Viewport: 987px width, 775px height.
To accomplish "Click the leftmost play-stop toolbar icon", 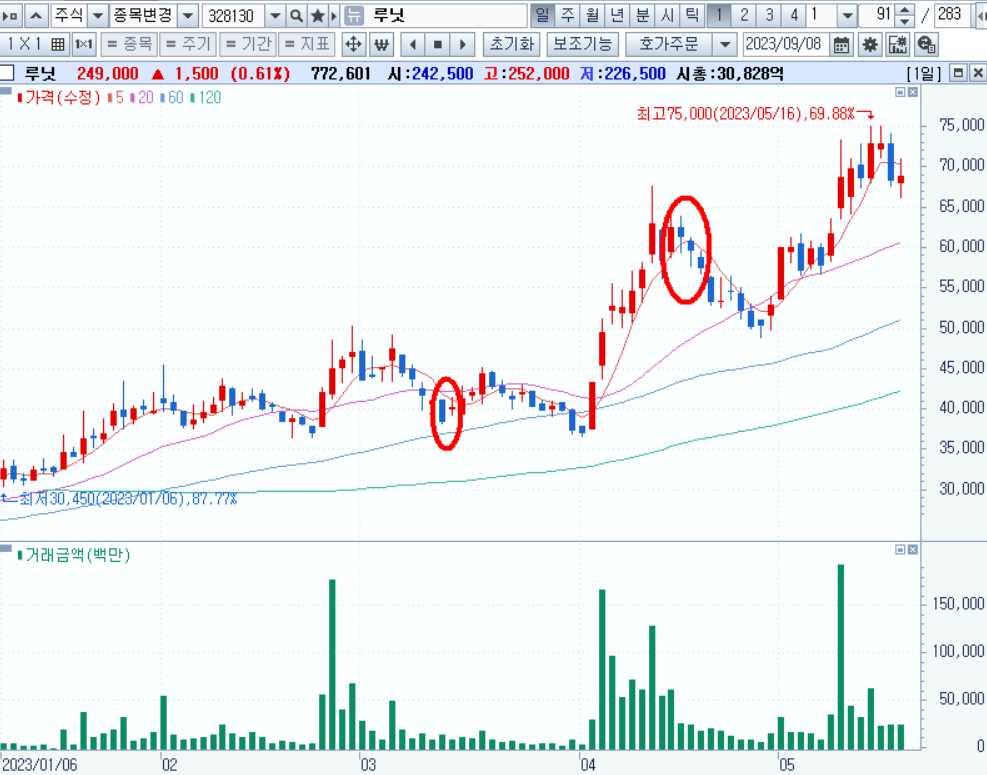I will (11, 15).
